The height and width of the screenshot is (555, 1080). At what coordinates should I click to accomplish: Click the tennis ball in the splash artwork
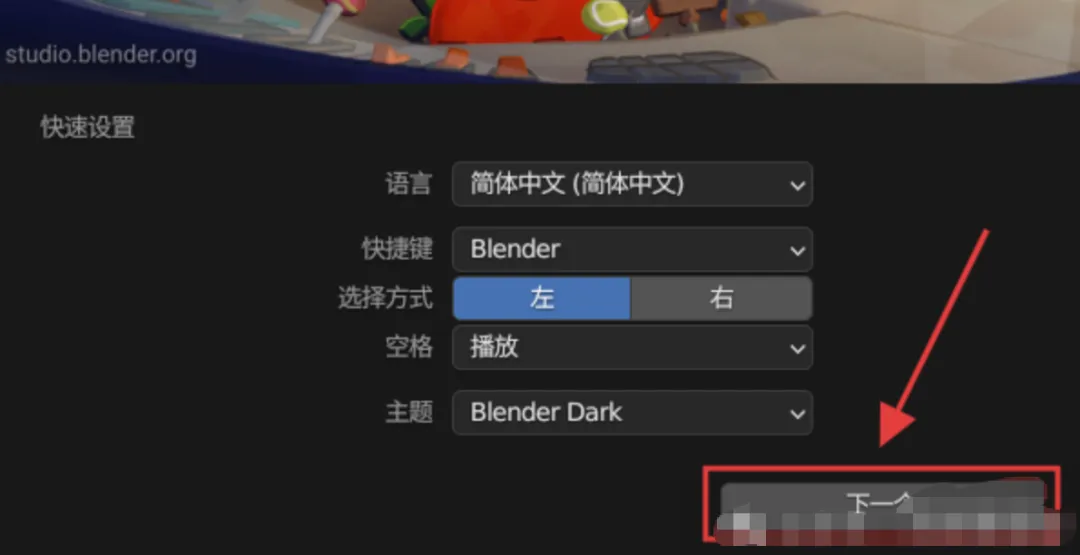(605, 15)
